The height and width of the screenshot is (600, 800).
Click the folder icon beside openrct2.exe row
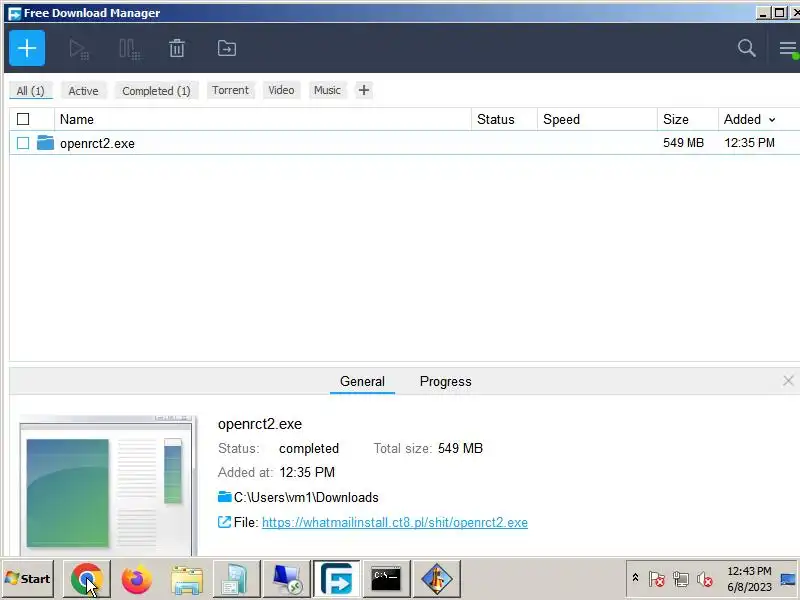[x=45, y=143]
